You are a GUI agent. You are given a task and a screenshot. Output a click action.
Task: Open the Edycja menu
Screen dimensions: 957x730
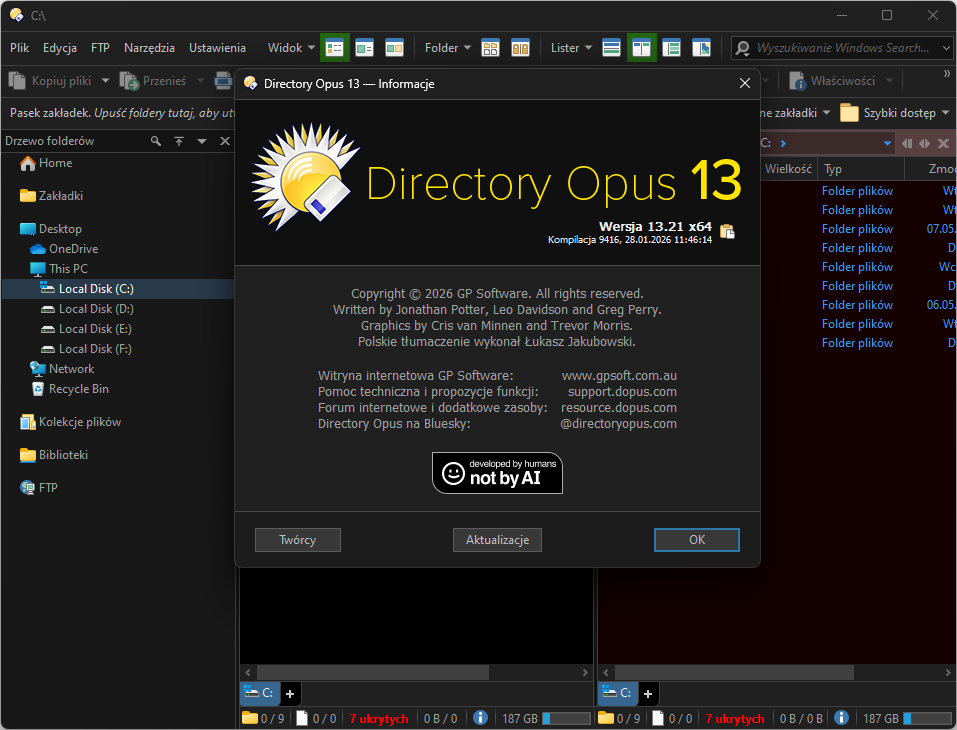click(60, 48)
